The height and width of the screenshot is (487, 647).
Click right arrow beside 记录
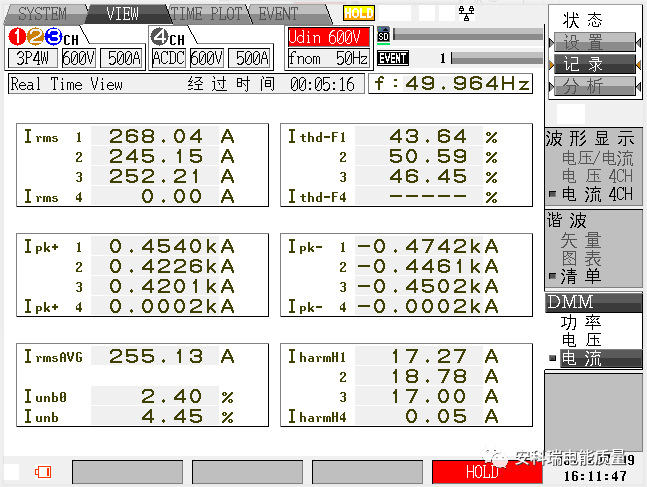tap(639, 64)
